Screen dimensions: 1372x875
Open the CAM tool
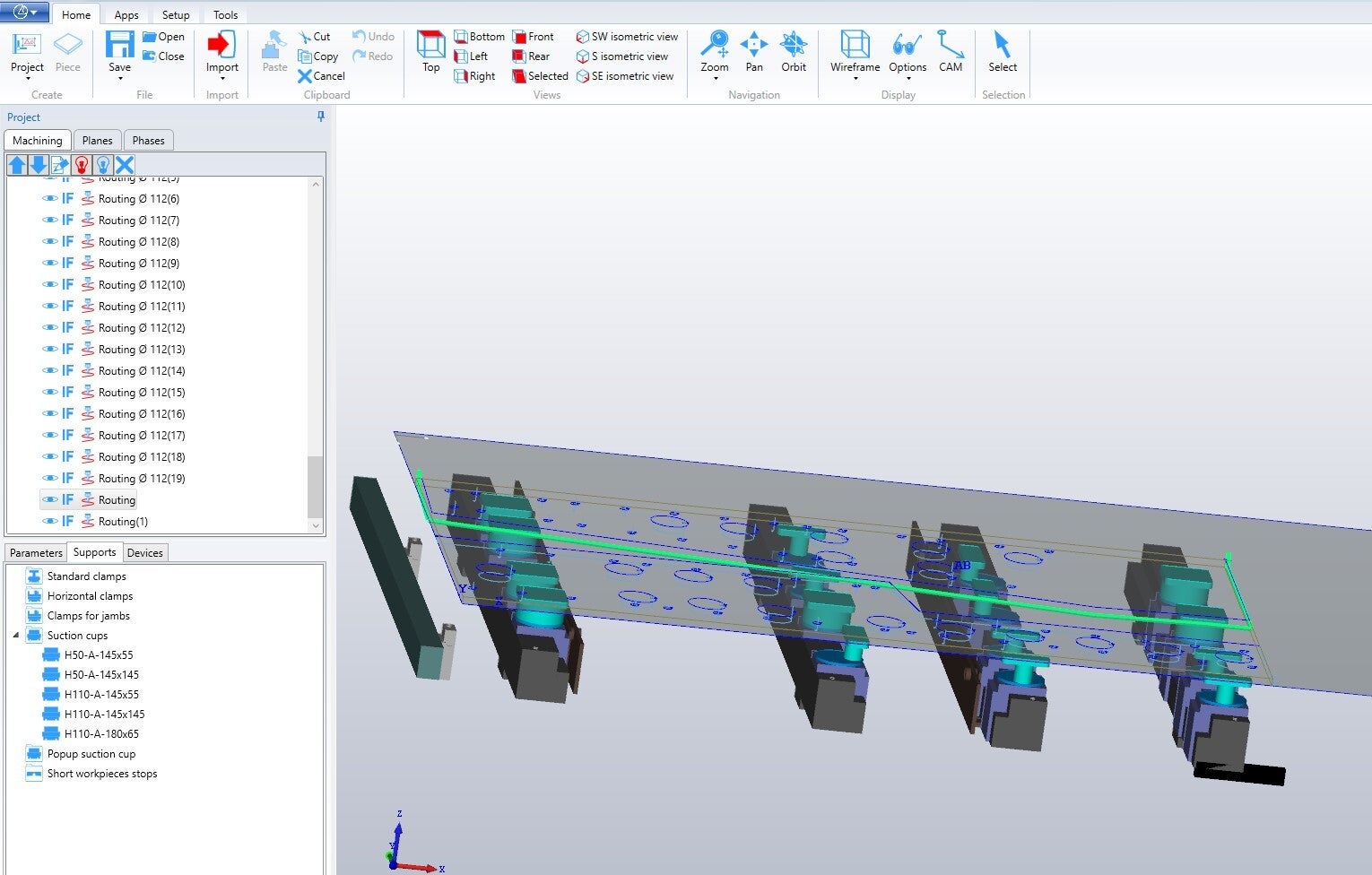click(951, 51)
